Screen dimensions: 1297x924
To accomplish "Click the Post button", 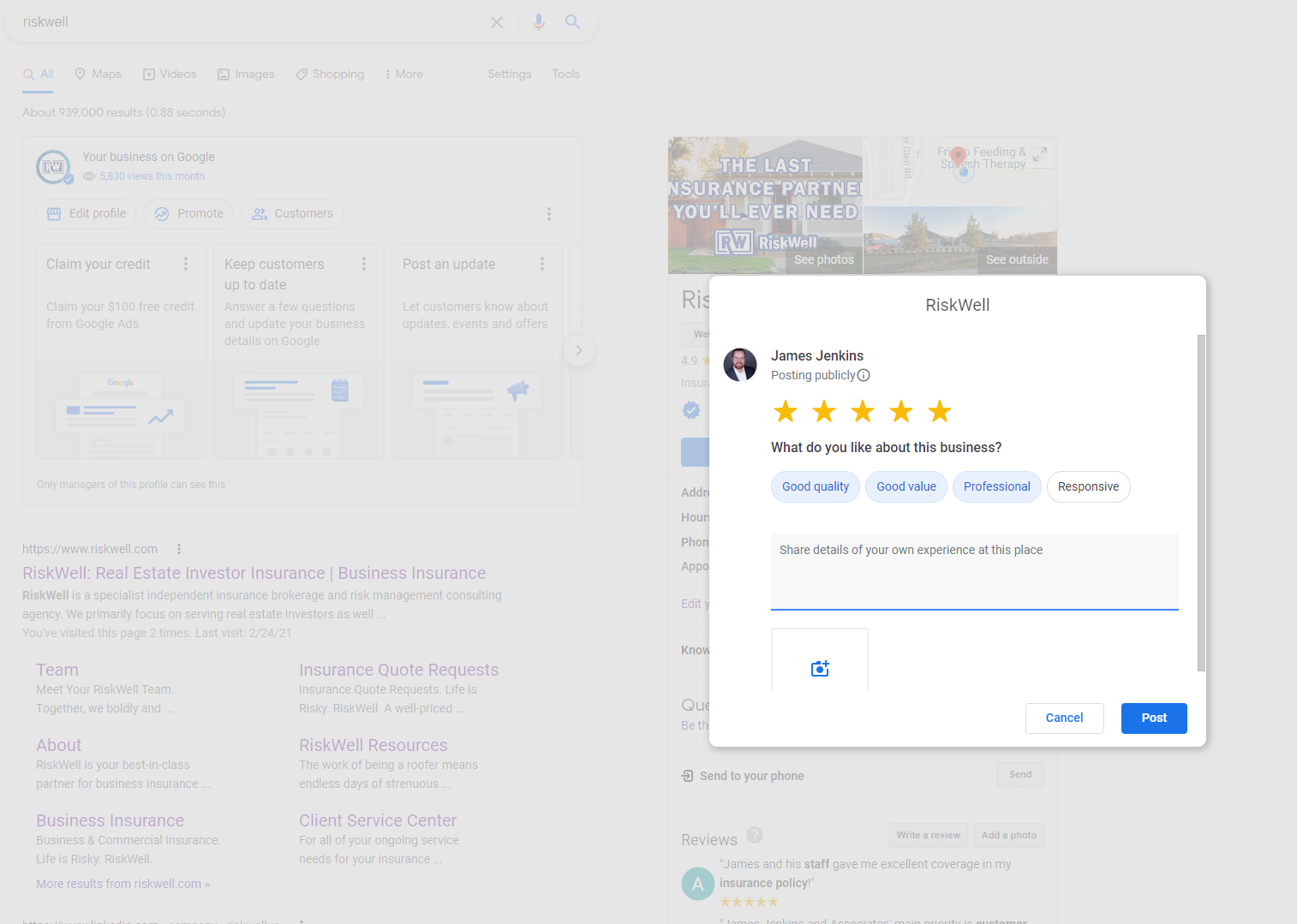I will pos(1154,718).
